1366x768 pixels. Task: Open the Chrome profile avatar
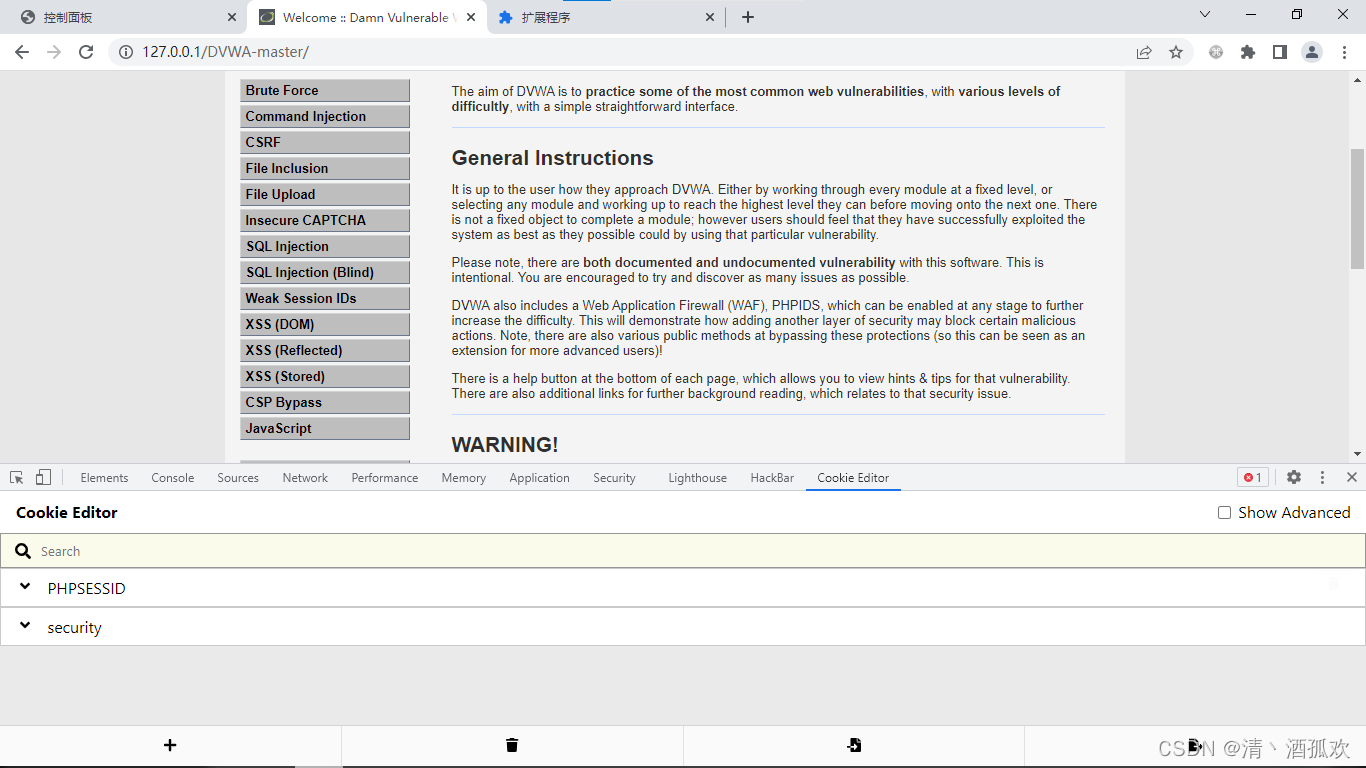point(1312,52)
